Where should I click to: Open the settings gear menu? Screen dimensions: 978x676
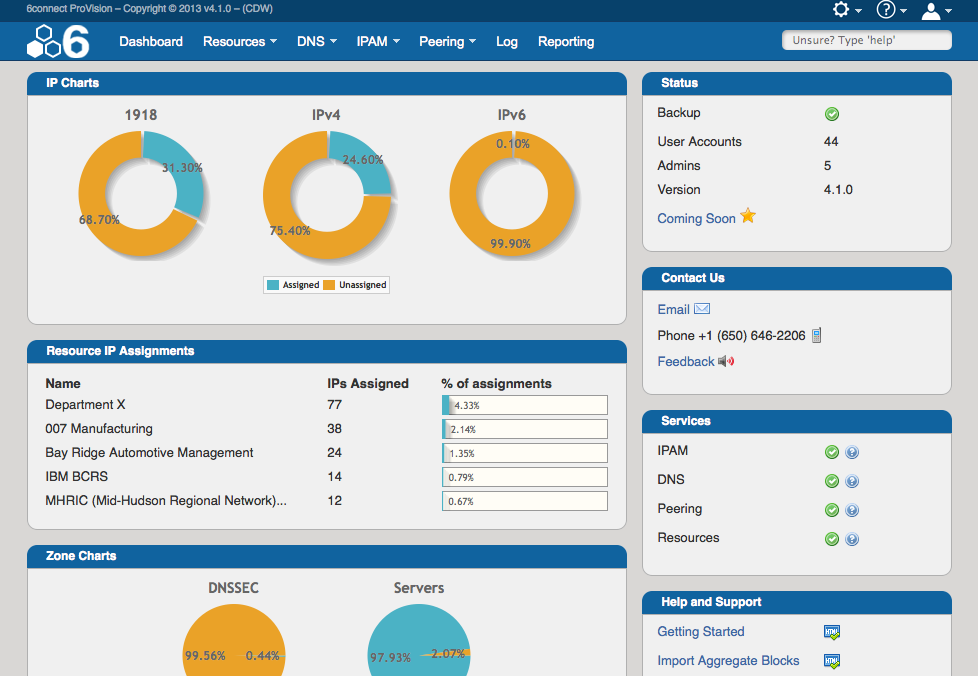pos(842,10)
